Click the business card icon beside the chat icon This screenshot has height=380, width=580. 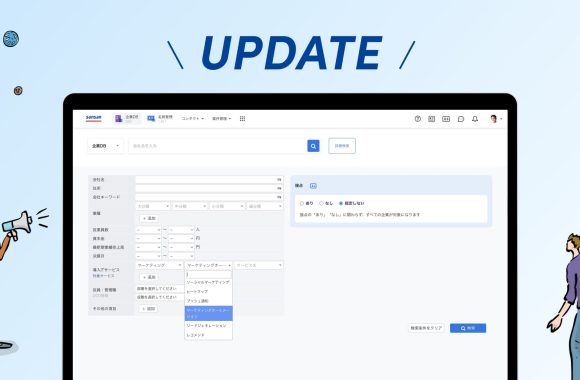pyautogui.click(x=446, y=119)
